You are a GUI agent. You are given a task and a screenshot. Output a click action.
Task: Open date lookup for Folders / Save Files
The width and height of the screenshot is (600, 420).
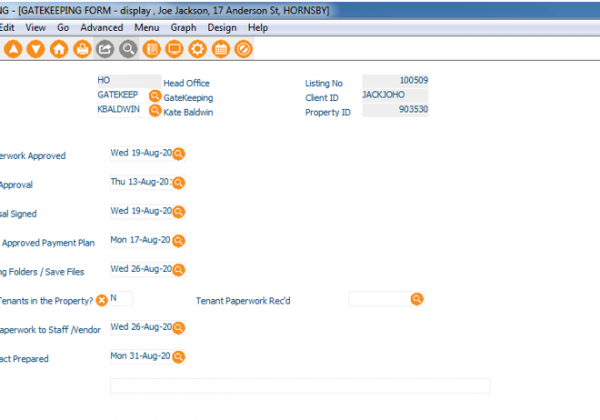(178, 270)
